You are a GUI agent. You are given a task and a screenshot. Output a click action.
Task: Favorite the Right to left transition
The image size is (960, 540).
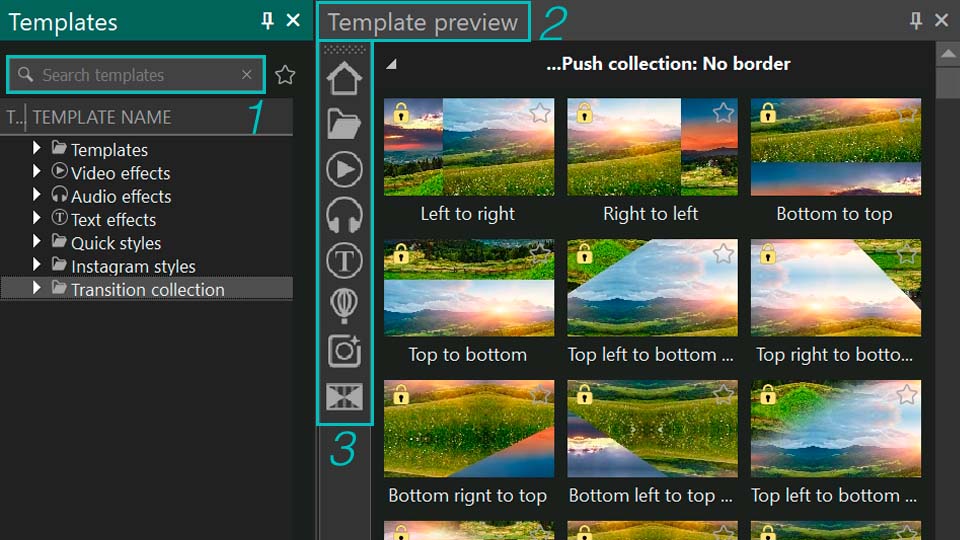coord(723,113)
